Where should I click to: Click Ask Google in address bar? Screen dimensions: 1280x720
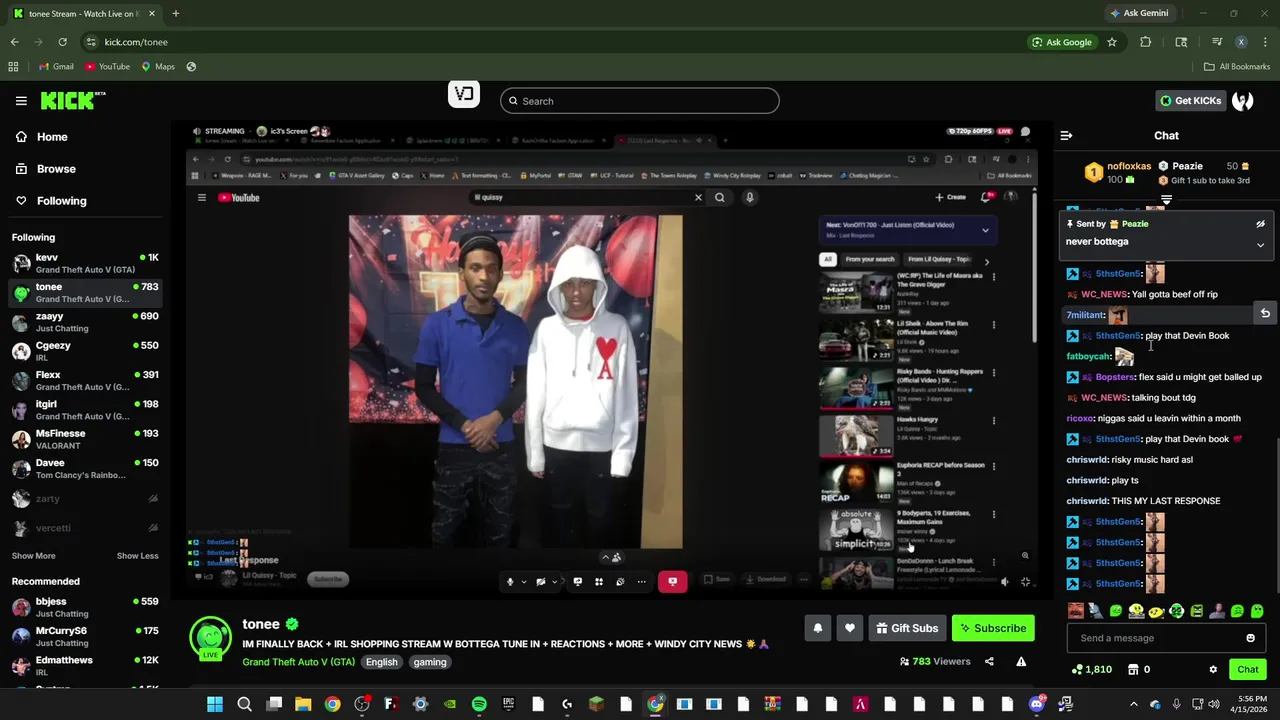point(1062,42)
